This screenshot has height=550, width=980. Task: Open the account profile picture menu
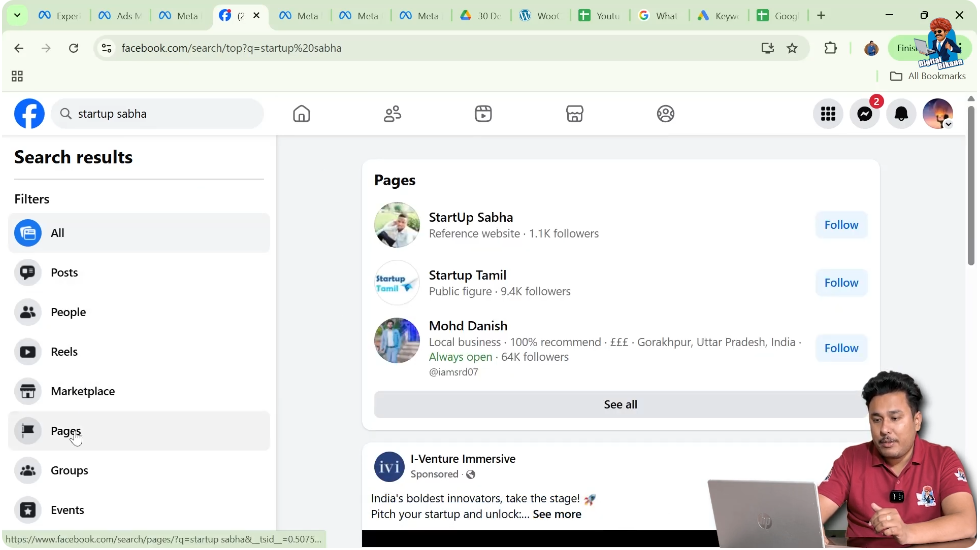click(938, 114)
